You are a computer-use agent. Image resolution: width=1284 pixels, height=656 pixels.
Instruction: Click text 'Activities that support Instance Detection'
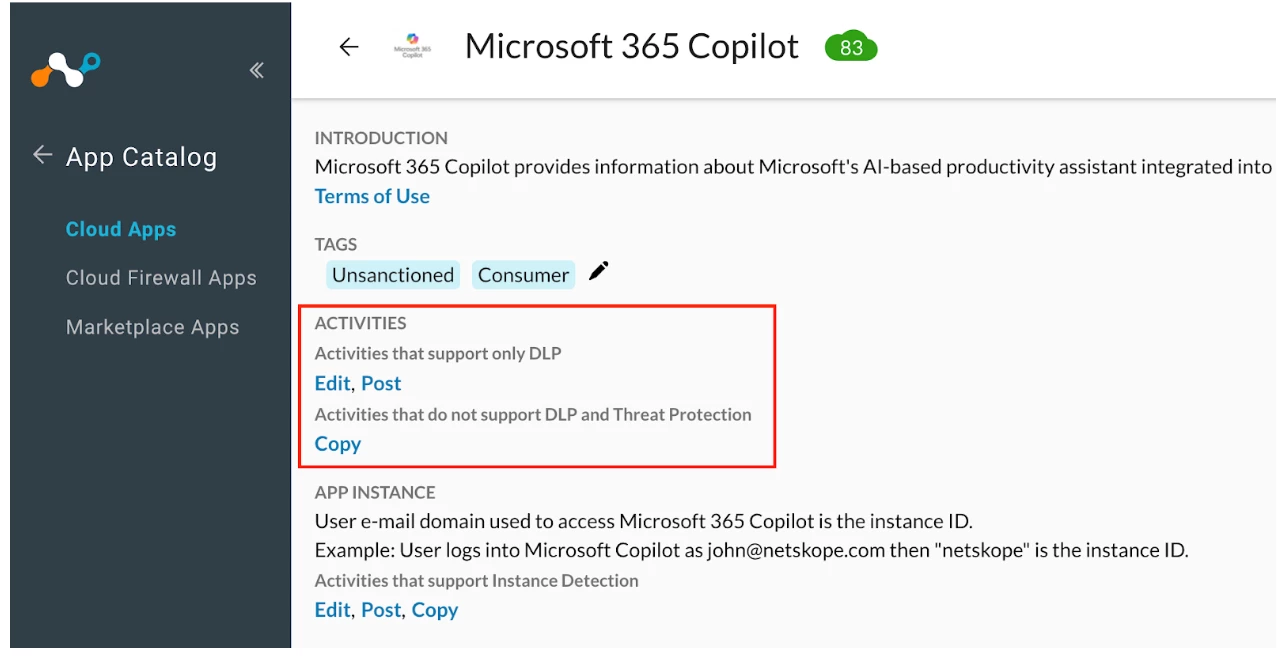477,580
